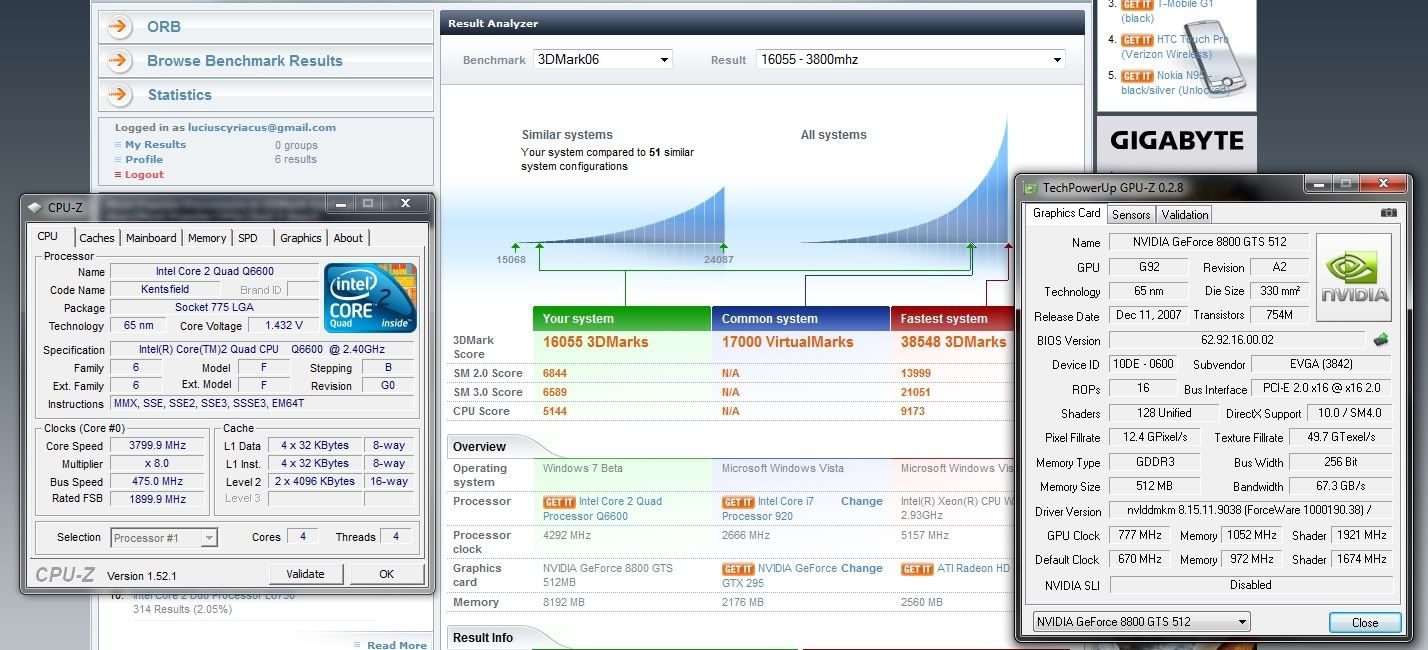1428x650 pixels.
Task: Open the About tab in CPU-Z
Action: click(348, 238)
